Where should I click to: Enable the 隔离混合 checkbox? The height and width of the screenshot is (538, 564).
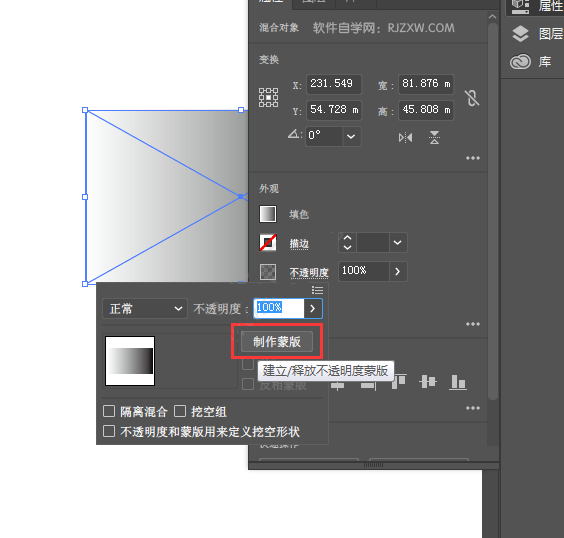[x=109, y=411]
